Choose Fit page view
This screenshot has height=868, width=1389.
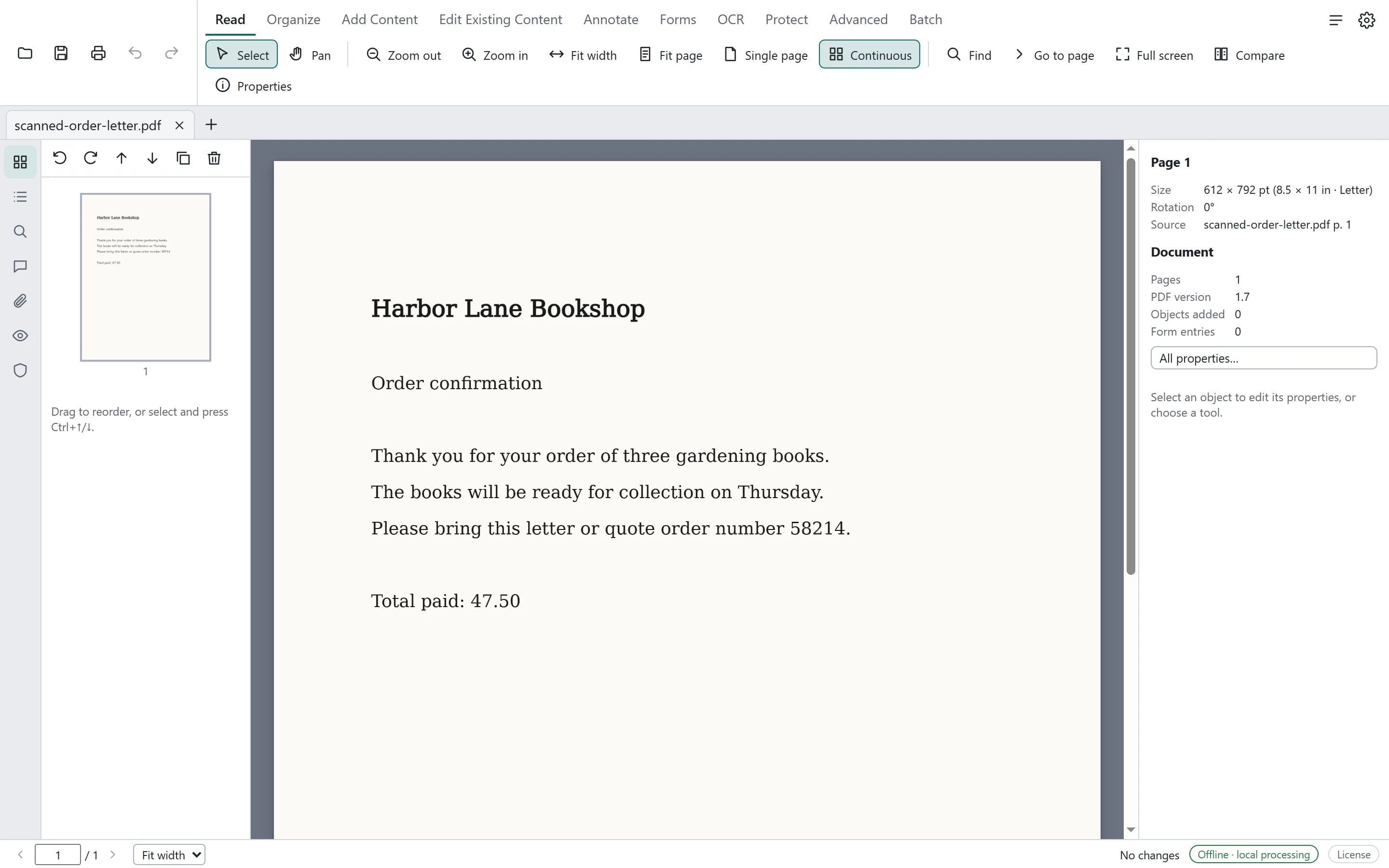tap(670, 54)
